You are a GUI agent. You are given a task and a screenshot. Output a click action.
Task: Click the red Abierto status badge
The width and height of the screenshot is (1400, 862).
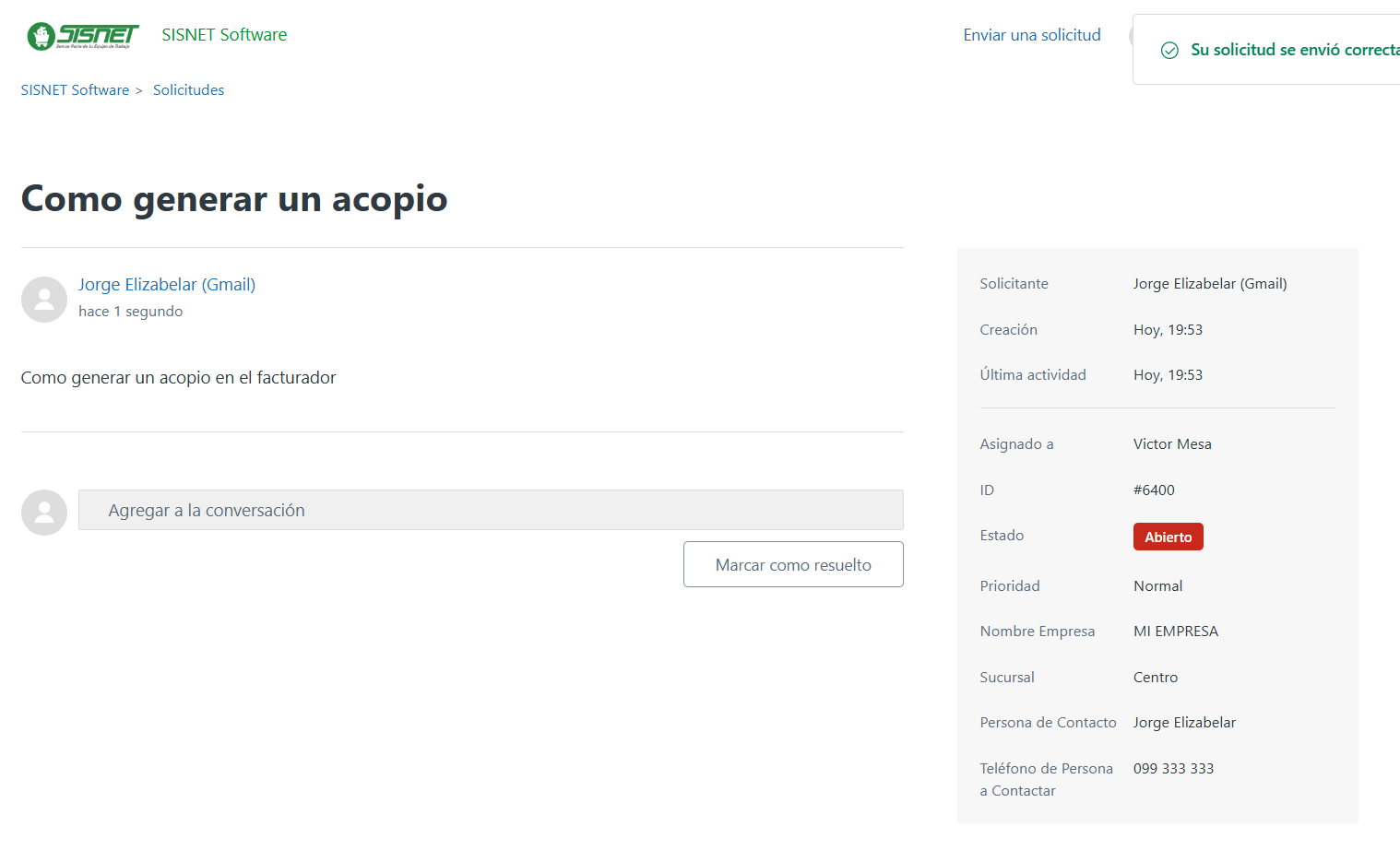tap(1168, 537)
